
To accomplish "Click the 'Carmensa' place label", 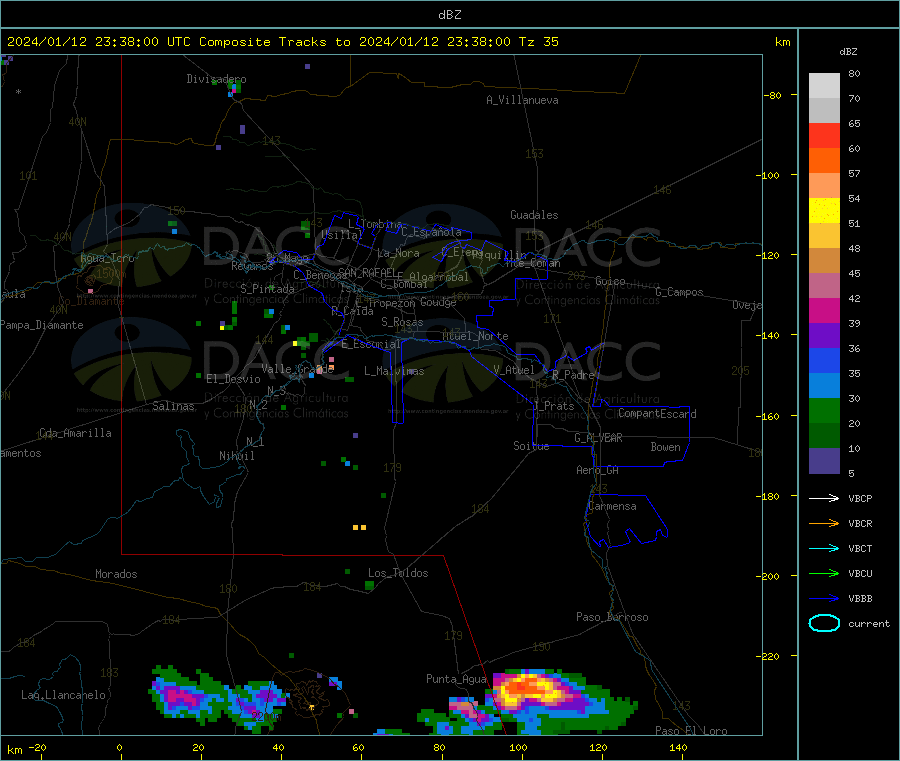I will 612,506.
